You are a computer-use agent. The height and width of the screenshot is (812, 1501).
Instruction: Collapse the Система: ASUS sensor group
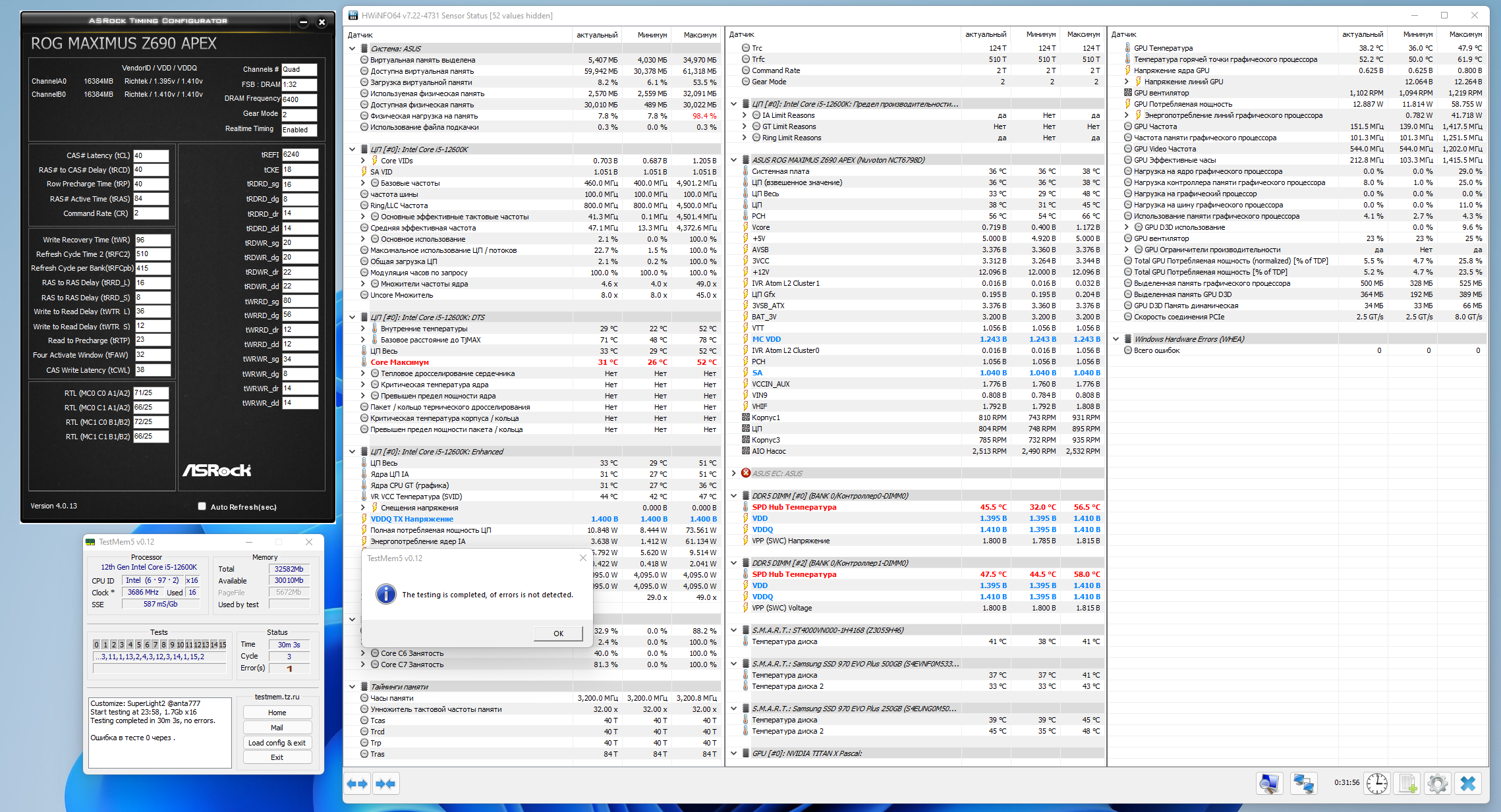(x=352, y=49)
